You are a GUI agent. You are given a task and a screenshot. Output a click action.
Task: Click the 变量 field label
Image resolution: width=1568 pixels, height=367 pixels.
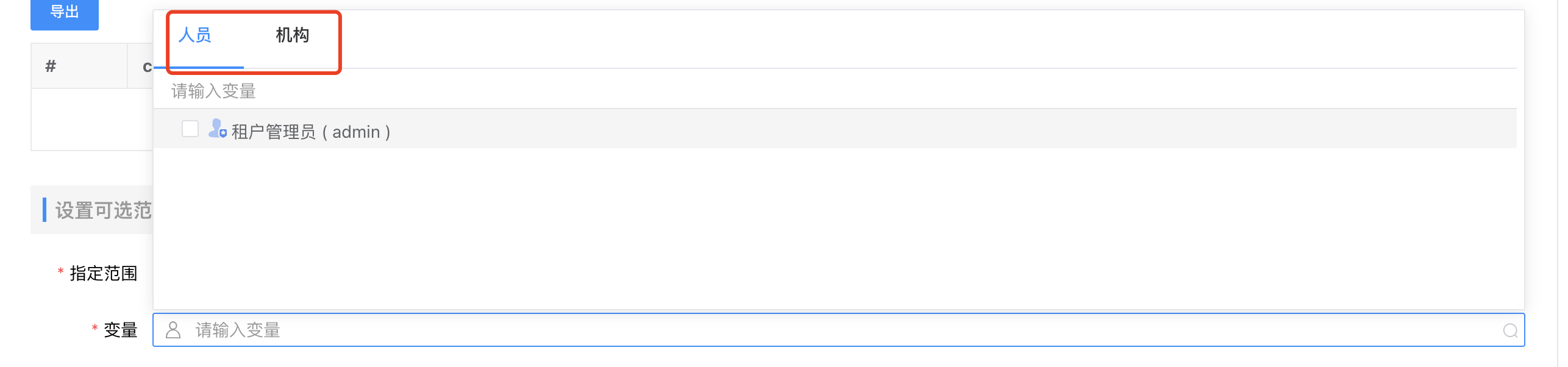pos(121,330)
